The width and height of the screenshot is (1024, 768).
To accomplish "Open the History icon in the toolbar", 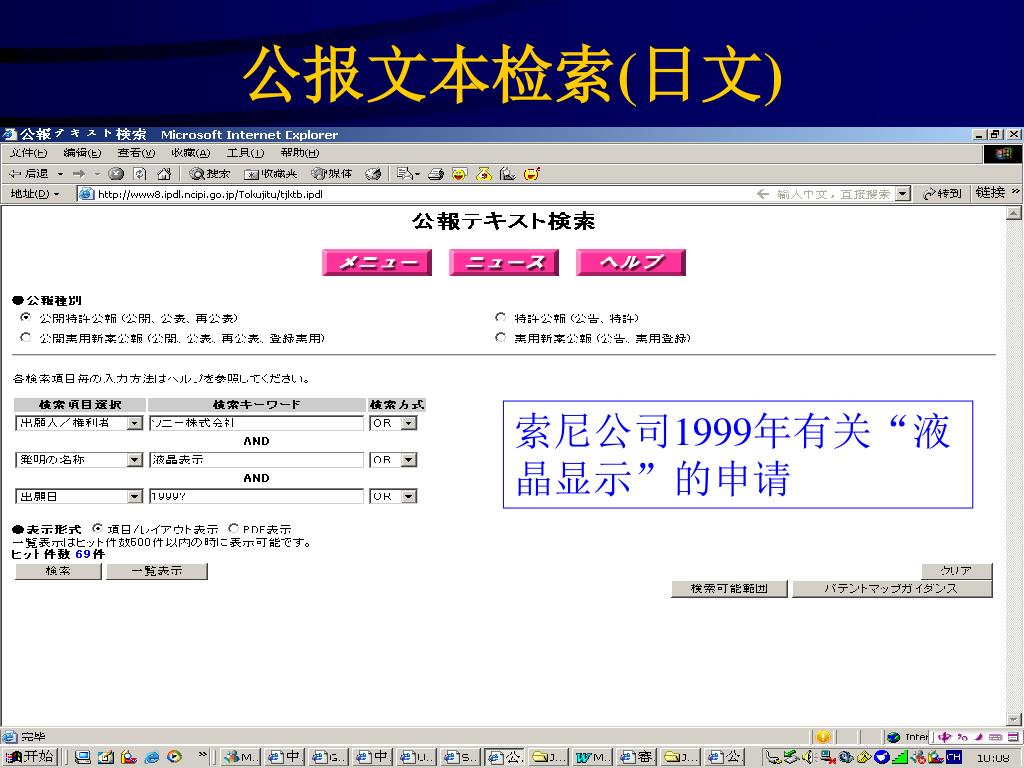I will click(x=373, y=174).
